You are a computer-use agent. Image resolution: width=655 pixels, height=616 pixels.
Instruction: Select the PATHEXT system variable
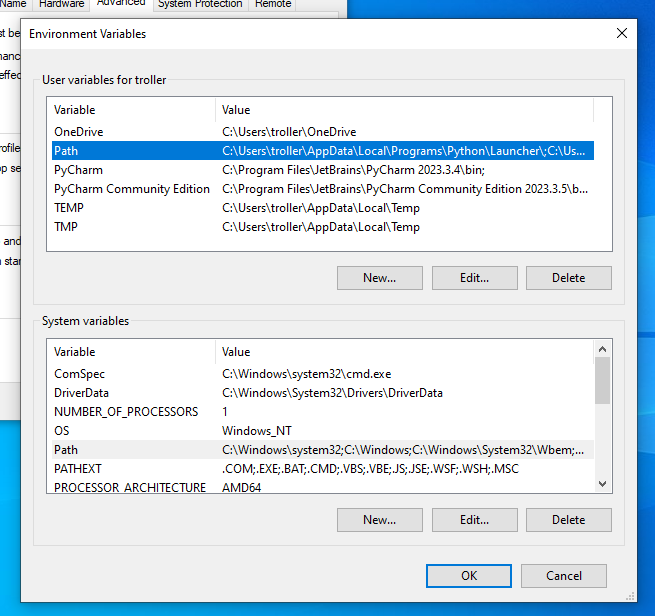78,469
